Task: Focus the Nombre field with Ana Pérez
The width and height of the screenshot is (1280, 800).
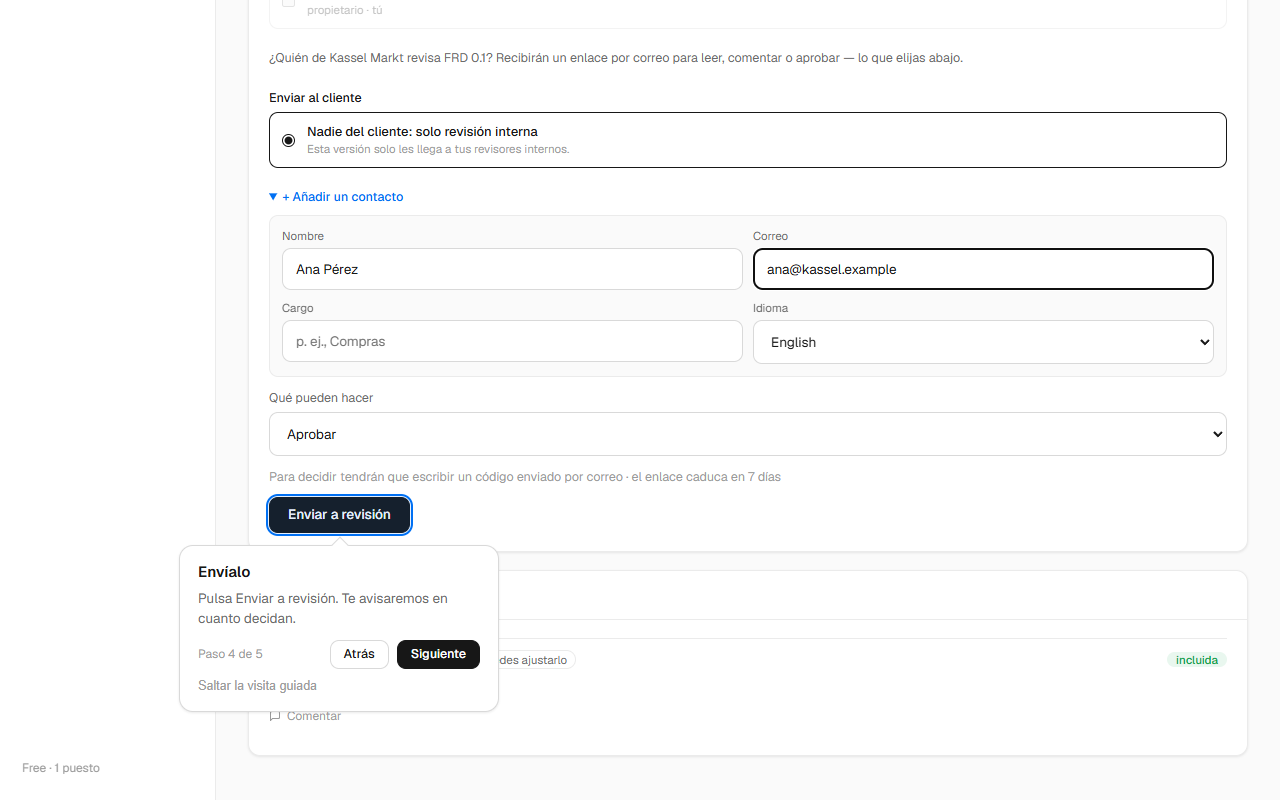Action: 512,269
